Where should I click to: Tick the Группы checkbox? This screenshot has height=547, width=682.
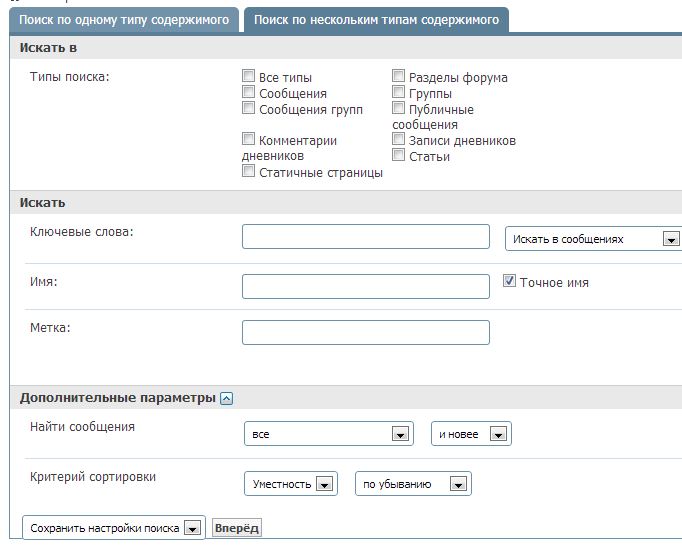point(398,92)
